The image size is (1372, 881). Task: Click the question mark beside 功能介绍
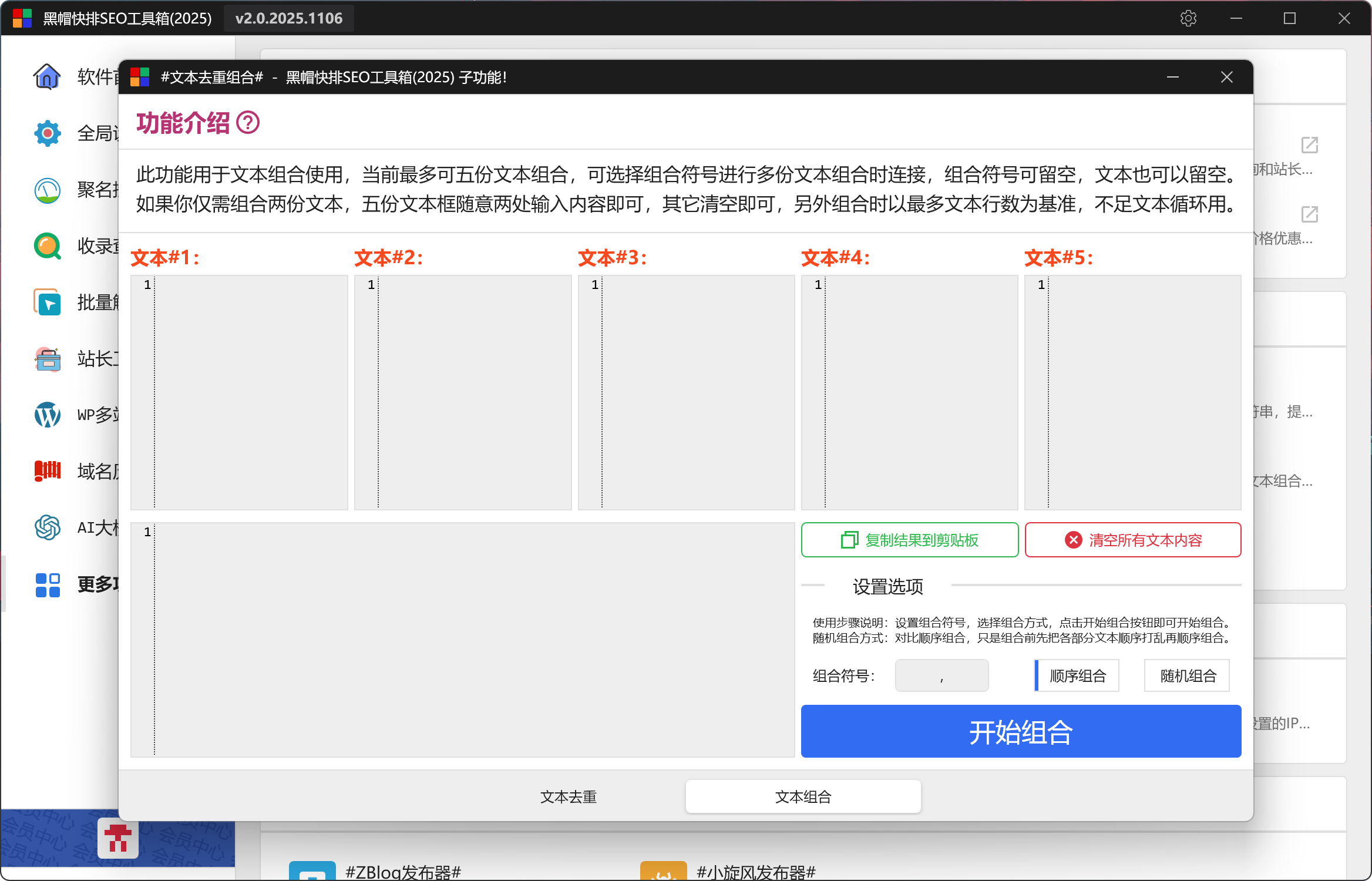click(x=248, y=123)
